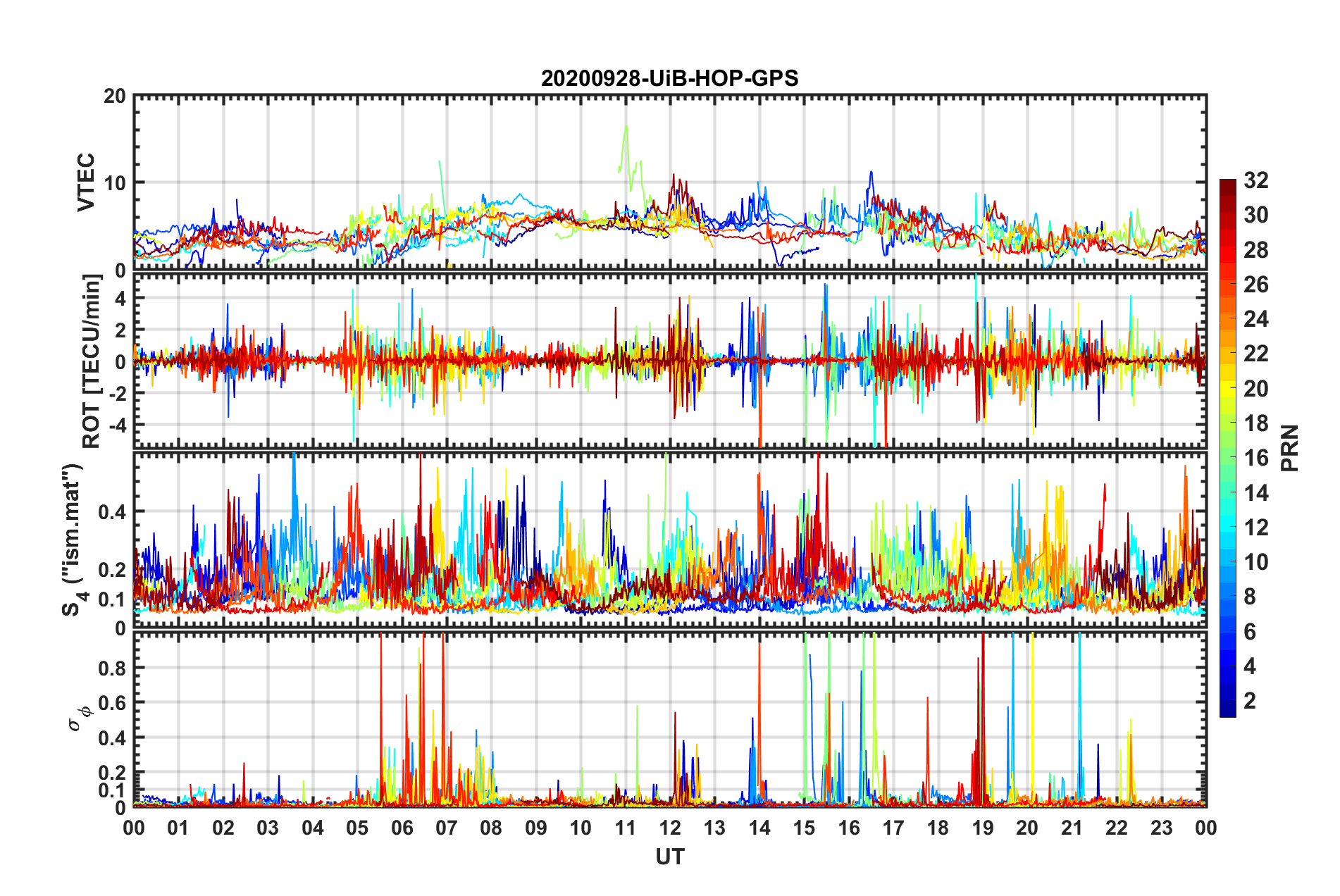Select the sigma-phi y-axis label
This screenshot has height=896, width=1340.
pos(79,717)
